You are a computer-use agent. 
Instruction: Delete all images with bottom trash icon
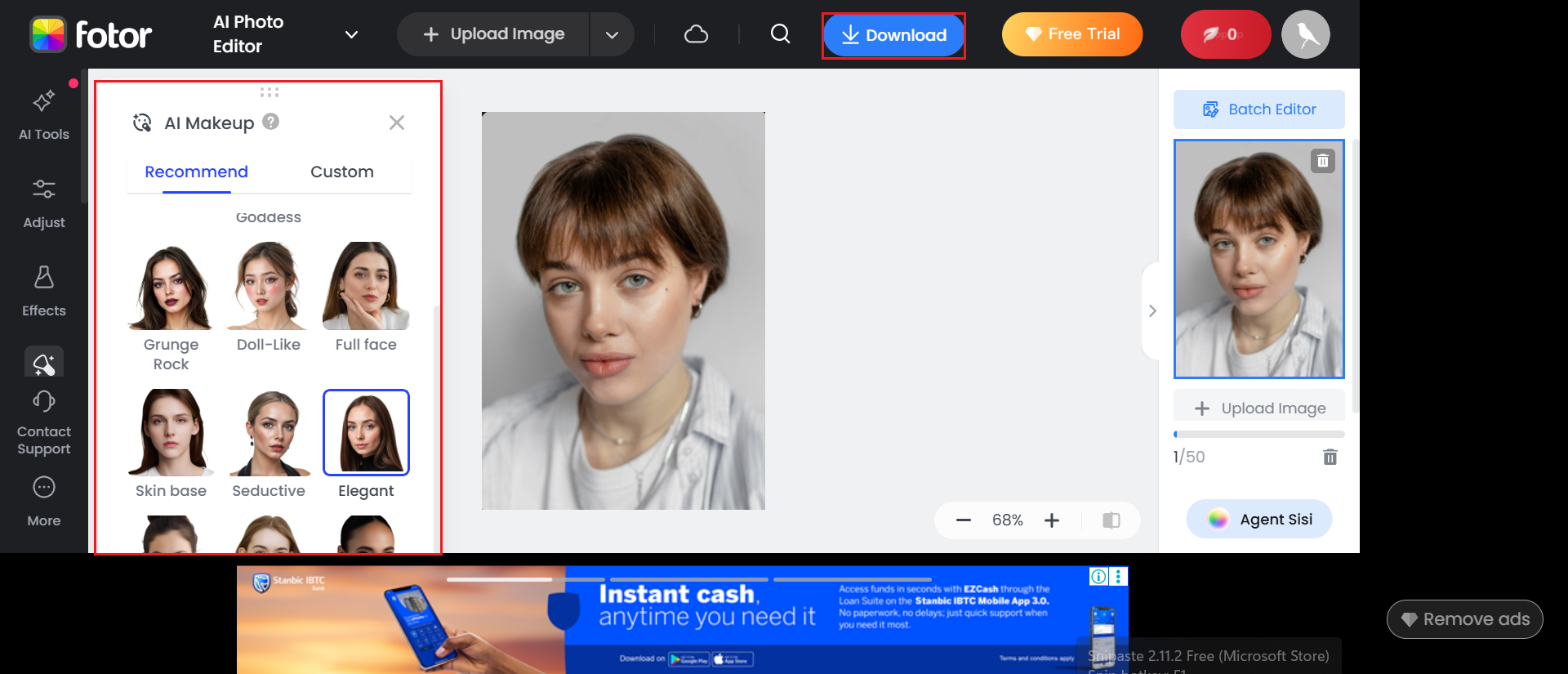click(x=1330, y=457)
